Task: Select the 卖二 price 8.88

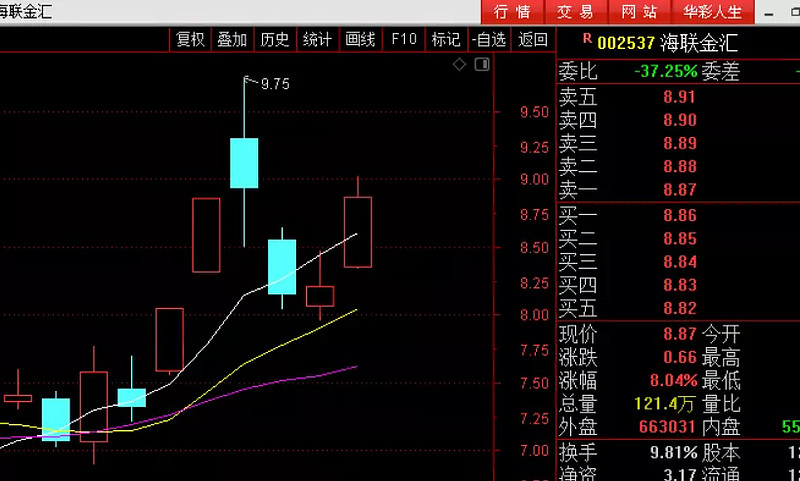Action: pos(680,166)
